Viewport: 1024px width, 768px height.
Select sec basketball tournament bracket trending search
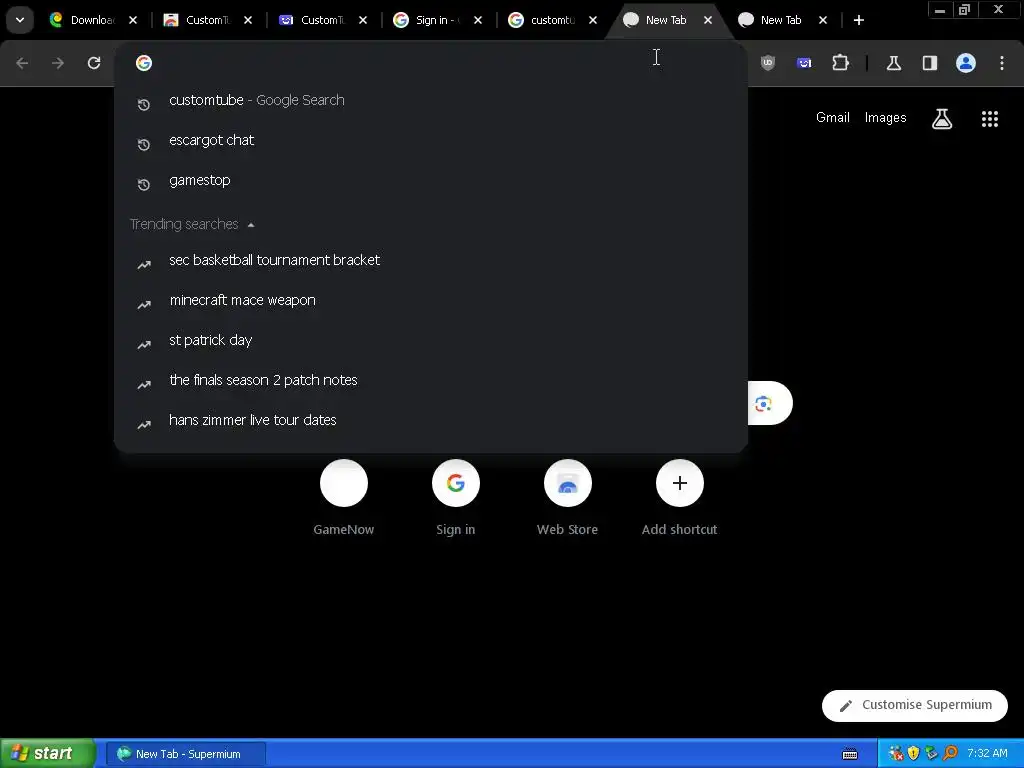tap(431, 261)
